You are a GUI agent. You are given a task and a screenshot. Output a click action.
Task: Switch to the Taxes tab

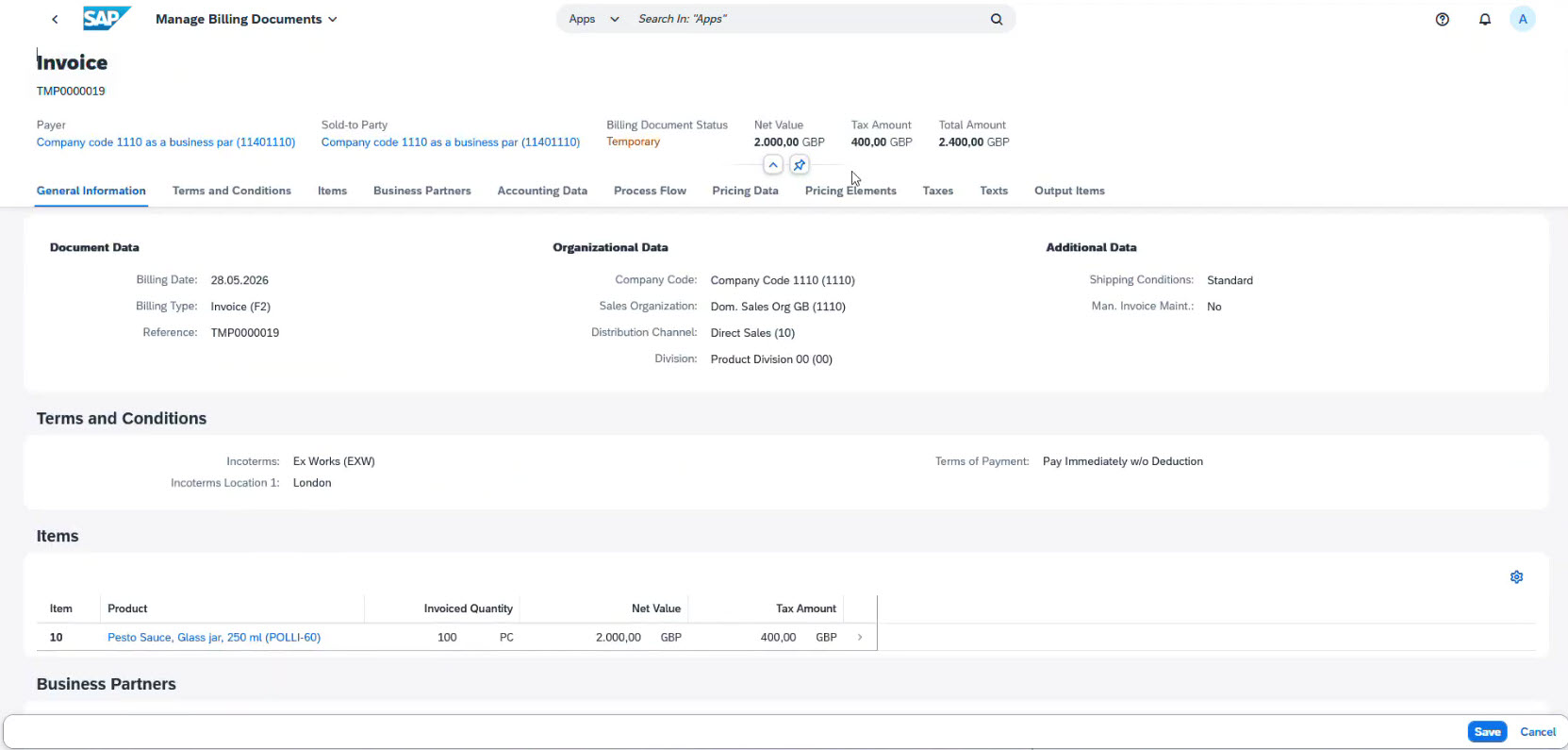click(x=938, y=191)
